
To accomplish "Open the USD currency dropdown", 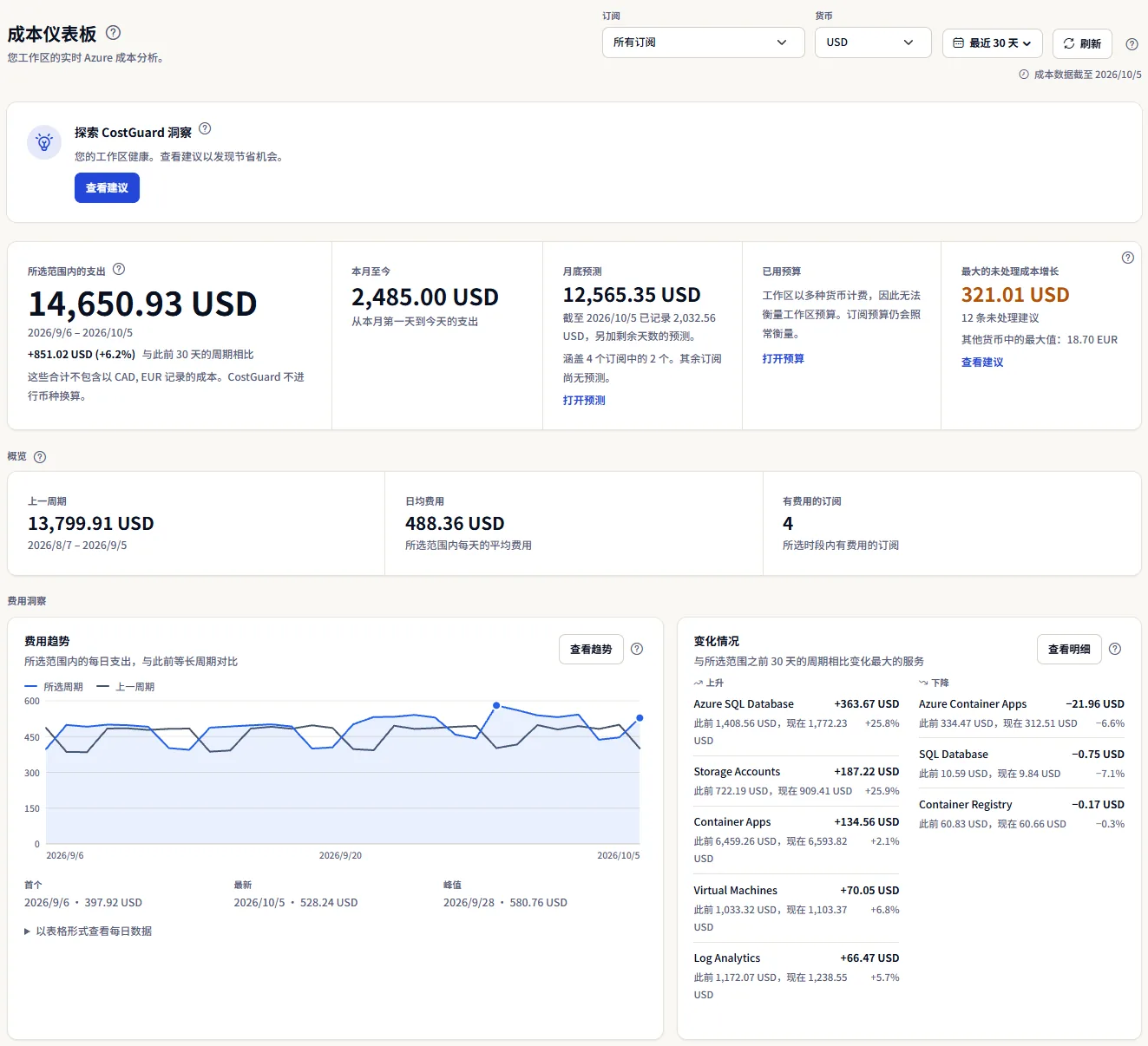I will [x=873, y=42].
